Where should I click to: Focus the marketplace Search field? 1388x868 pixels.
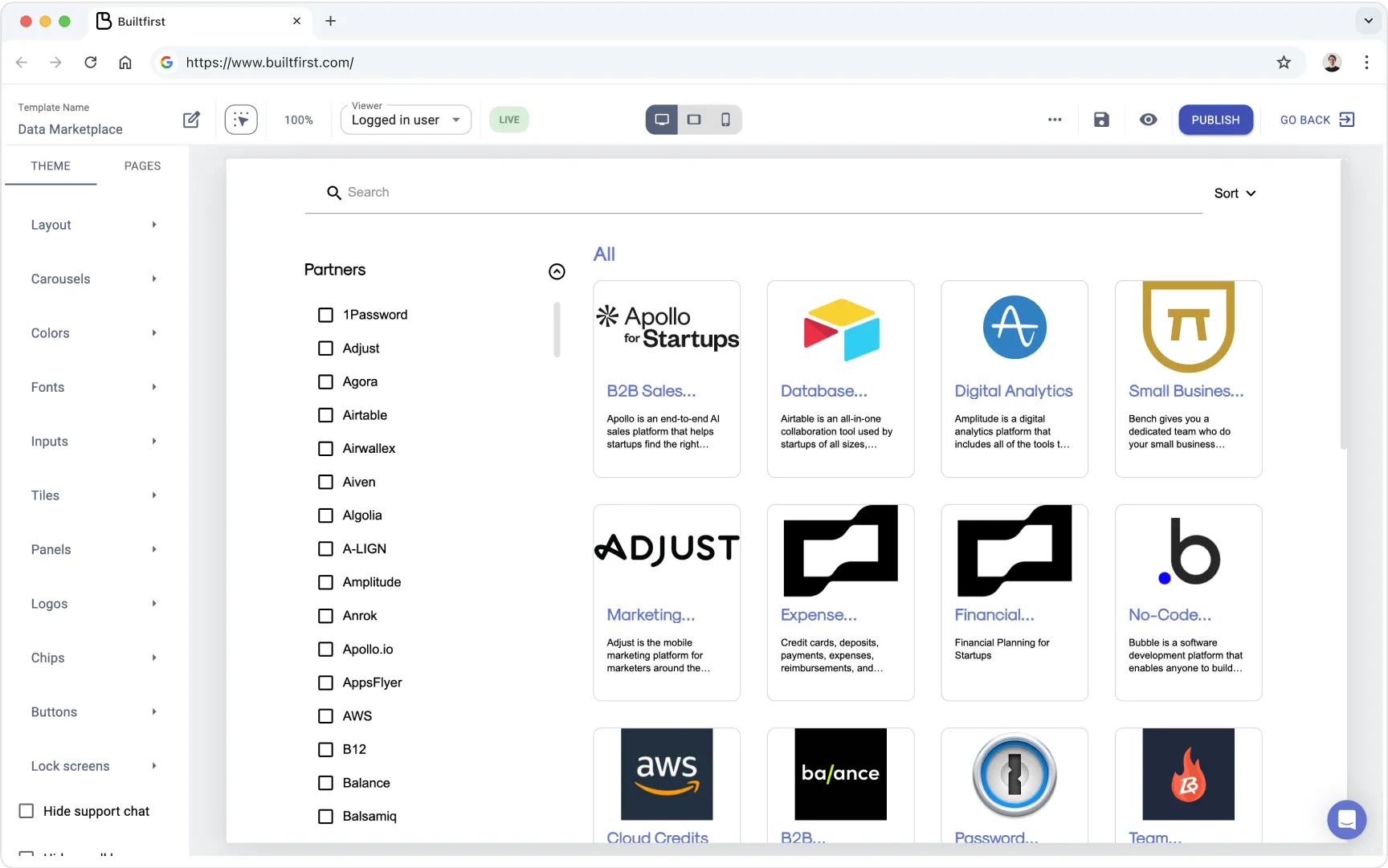click(x=753, y=193)
